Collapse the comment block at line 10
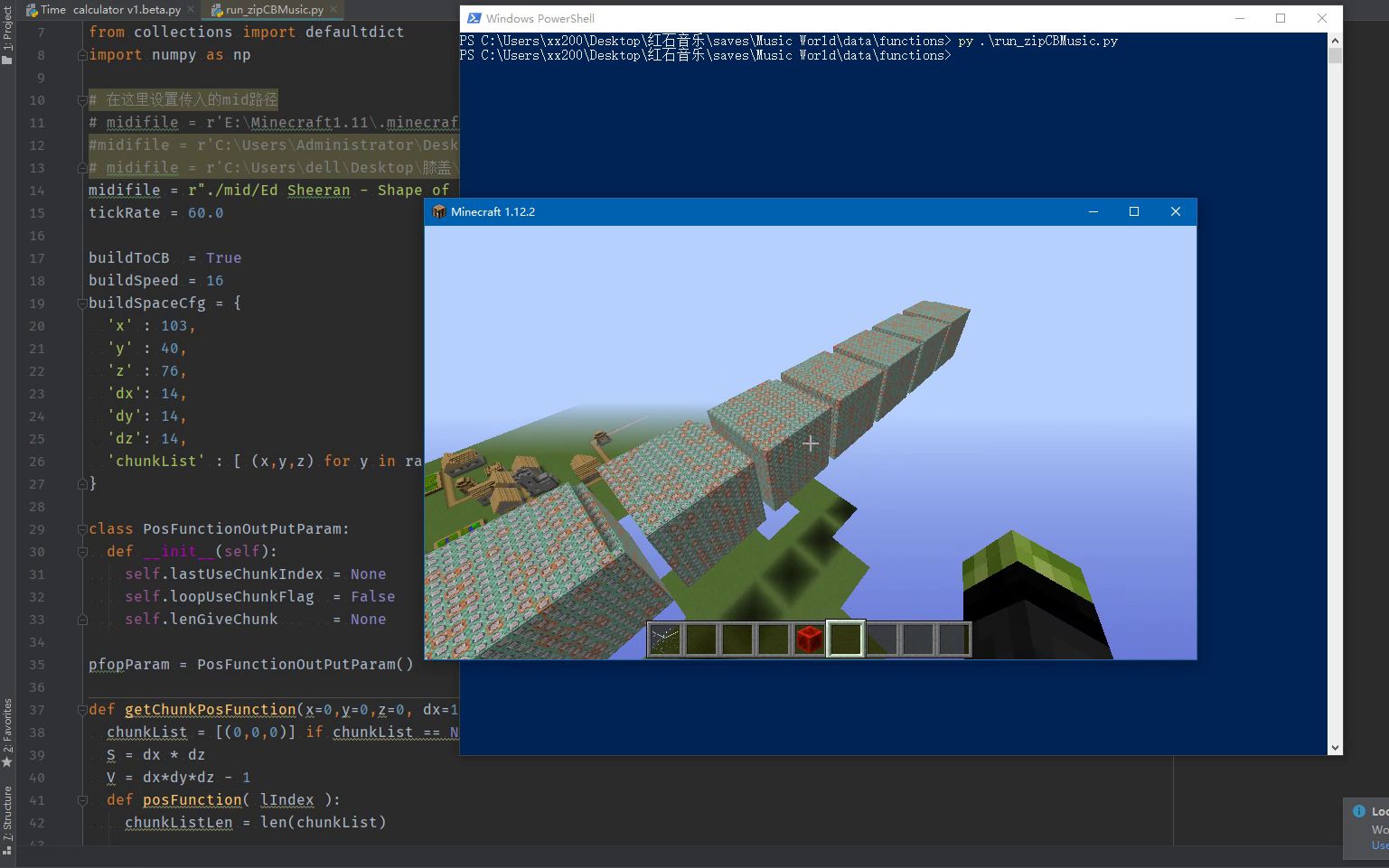Screen dimensions: 1389x868 tap(82, 100)
